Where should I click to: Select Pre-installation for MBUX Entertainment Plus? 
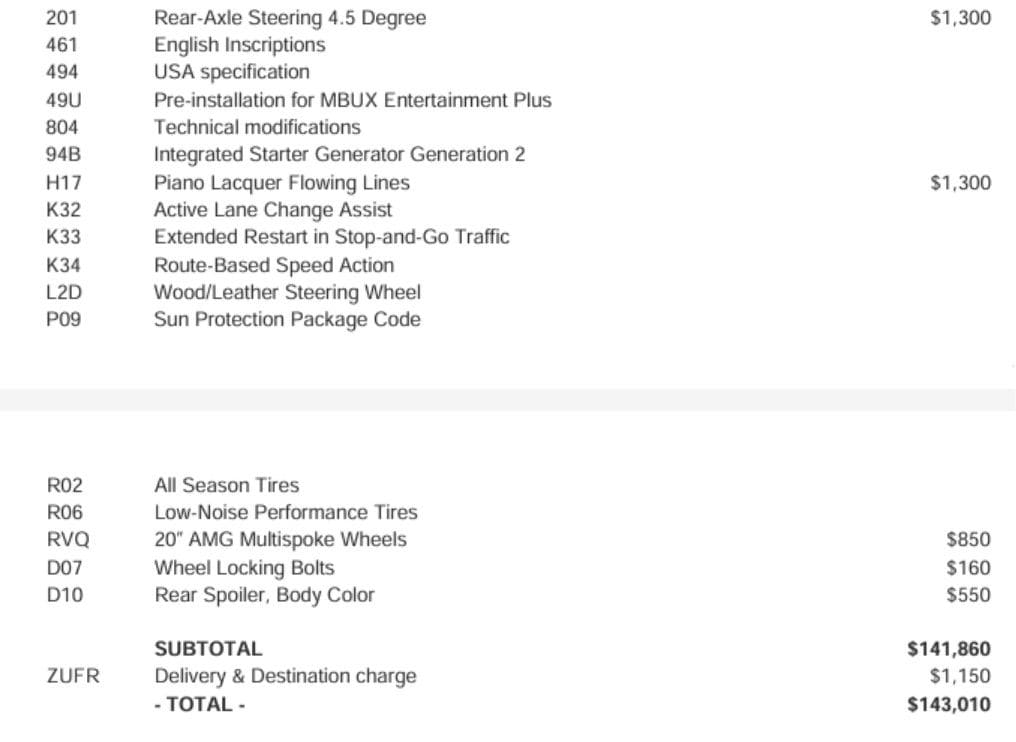352,100
